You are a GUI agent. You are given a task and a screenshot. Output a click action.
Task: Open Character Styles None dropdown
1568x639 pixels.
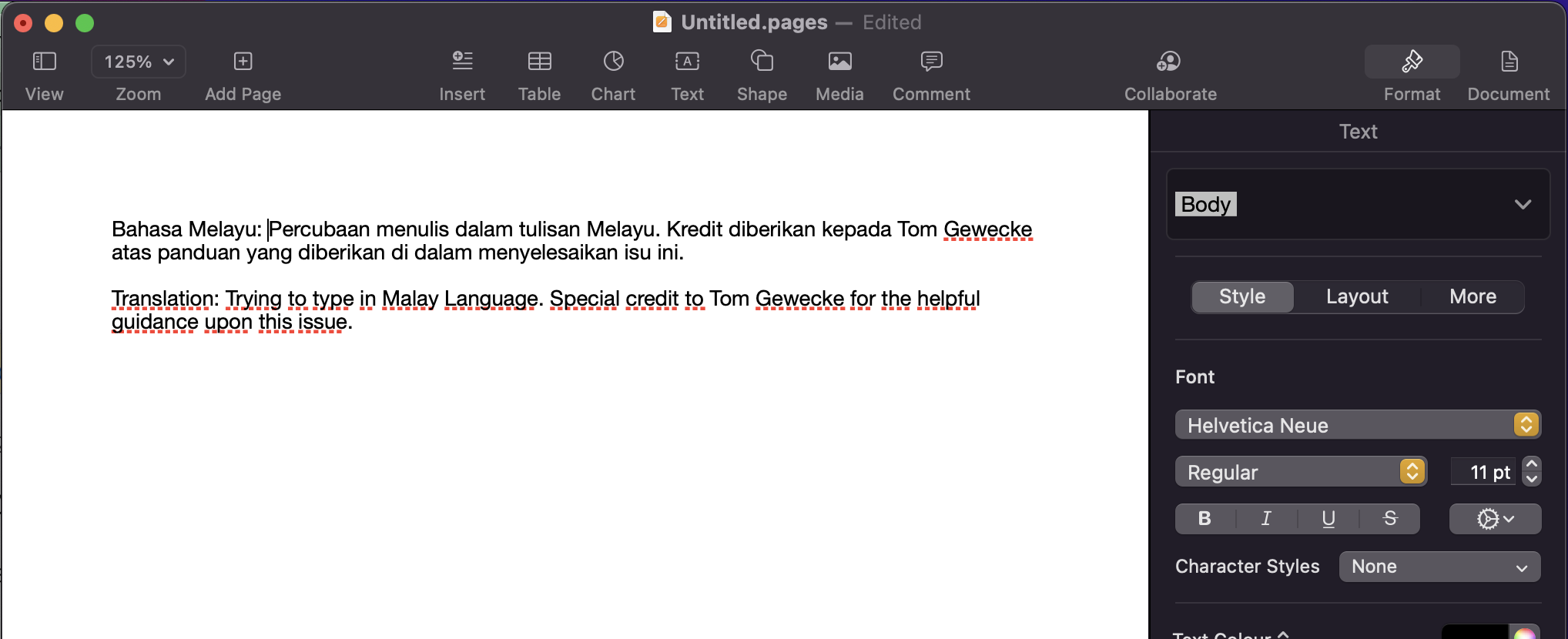coord(1439,567)
